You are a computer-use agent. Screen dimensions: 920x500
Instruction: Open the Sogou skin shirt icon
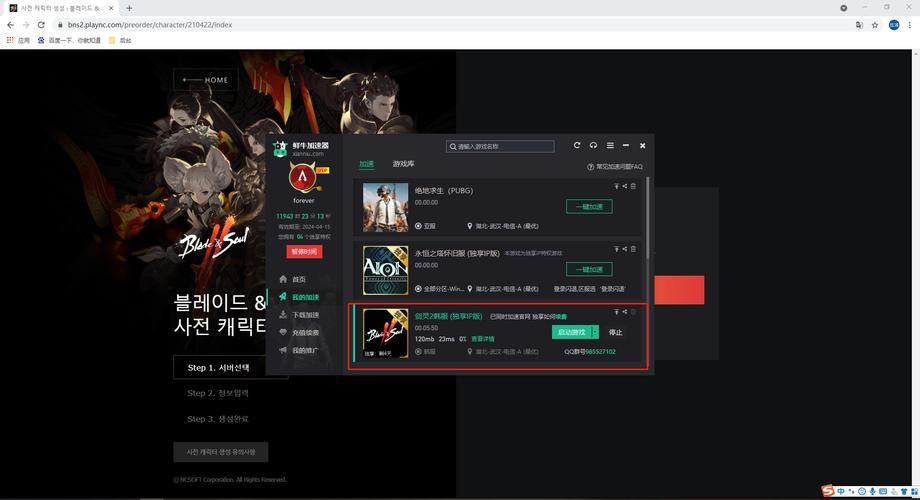tap(904, 491)
